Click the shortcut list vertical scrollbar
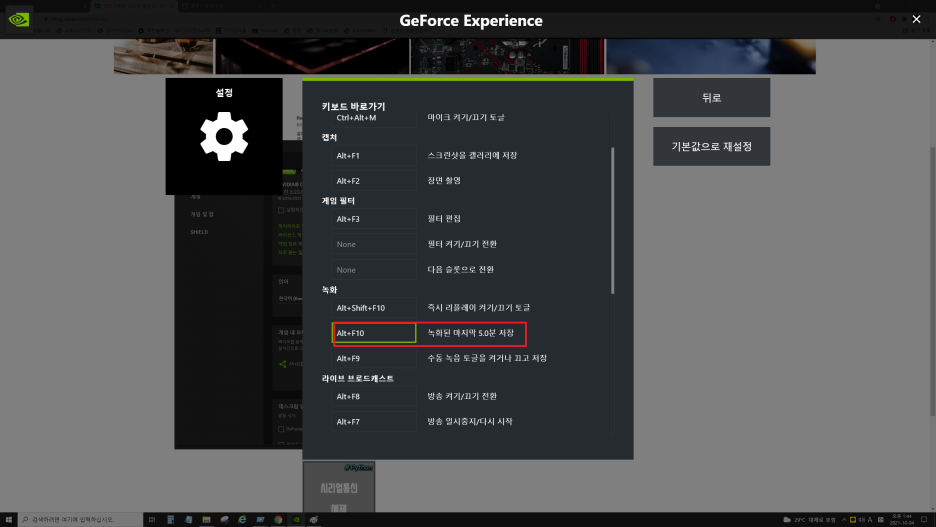The height and width of the screenshot is (527, 936). (612, 221)
